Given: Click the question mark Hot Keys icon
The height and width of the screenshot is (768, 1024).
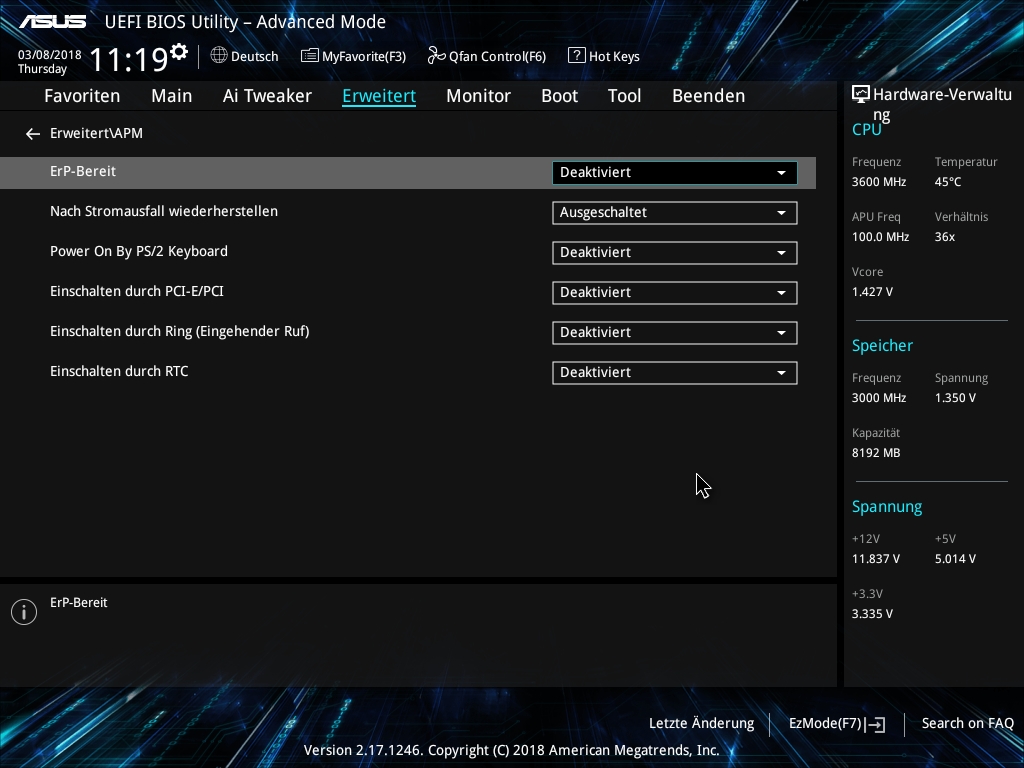Looking at the screenshot, I should pos(576,56).
